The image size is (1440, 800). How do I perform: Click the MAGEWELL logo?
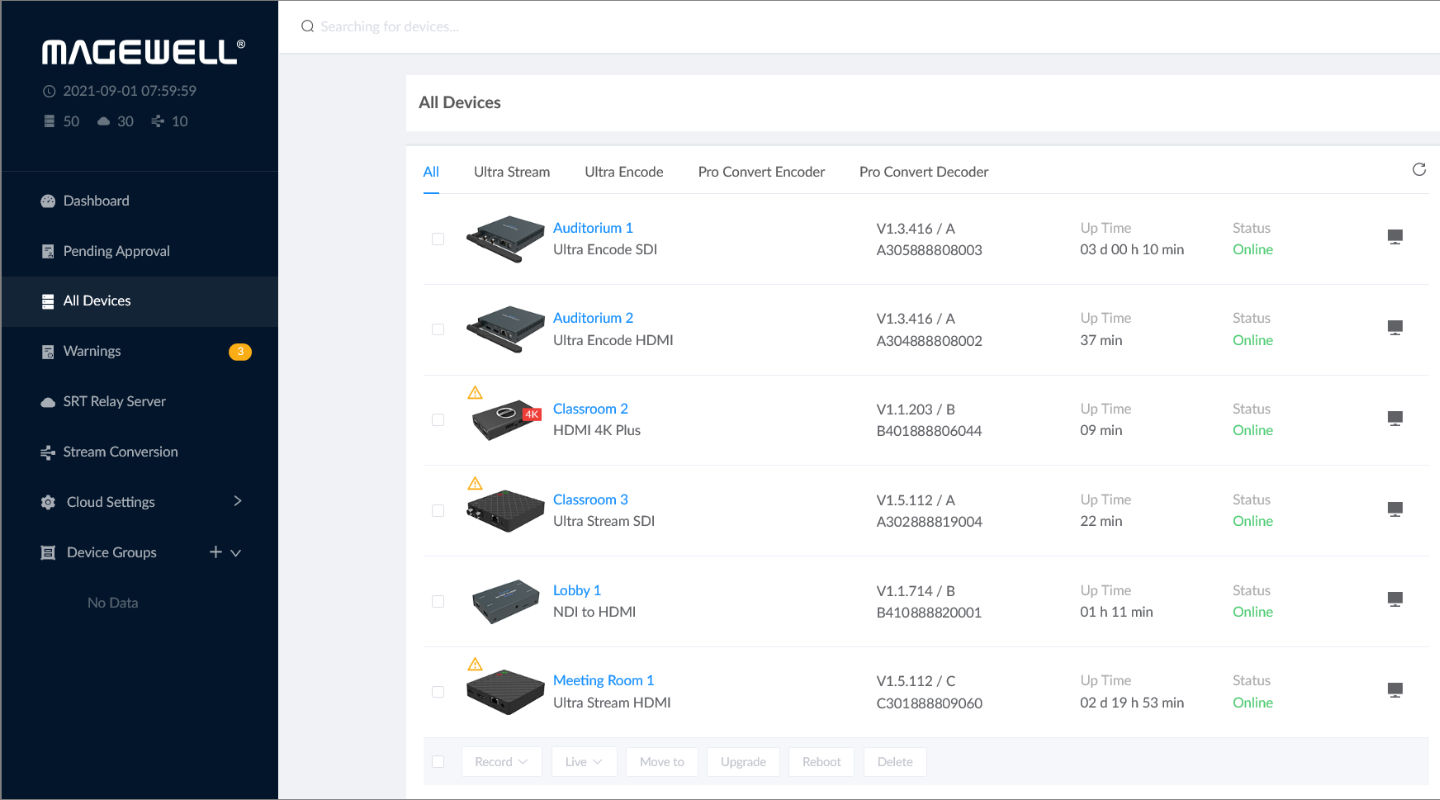(143, 51)
